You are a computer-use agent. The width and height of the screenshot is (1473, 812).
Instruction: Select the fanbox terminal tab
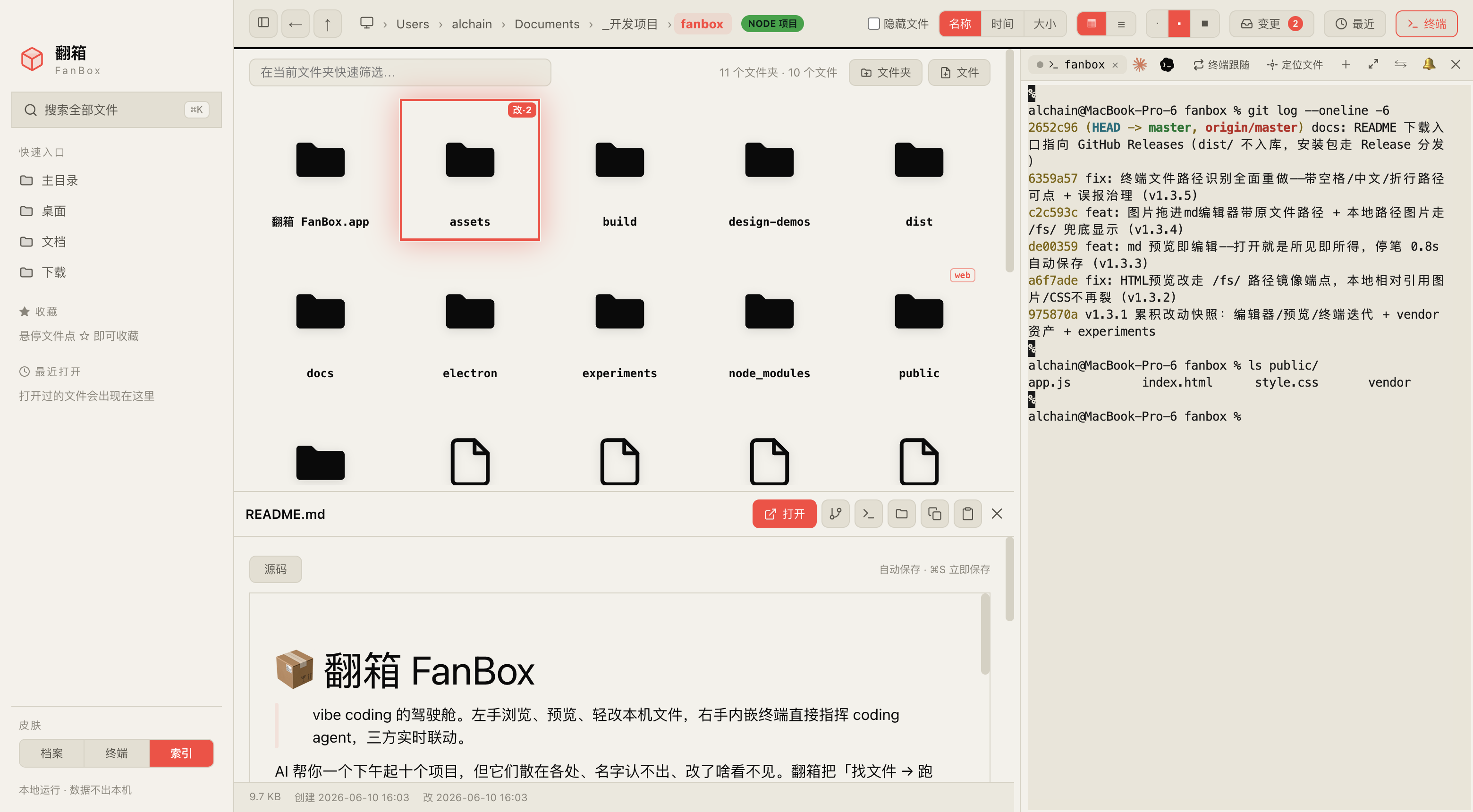[x=1077, y=65]
